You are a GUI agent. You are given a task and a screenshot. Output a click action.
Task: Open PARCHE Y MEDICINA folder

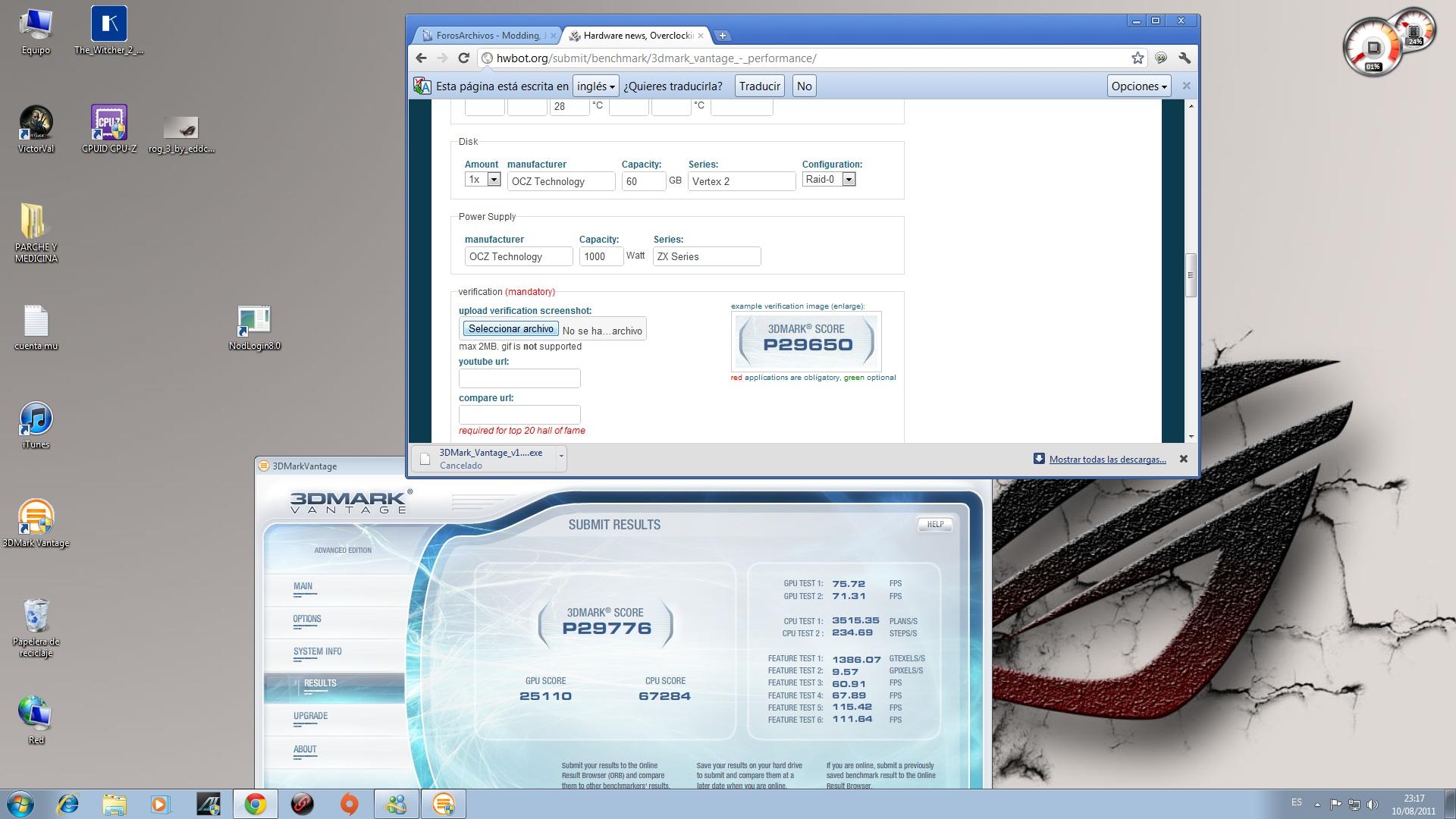[x=36, y=233]
